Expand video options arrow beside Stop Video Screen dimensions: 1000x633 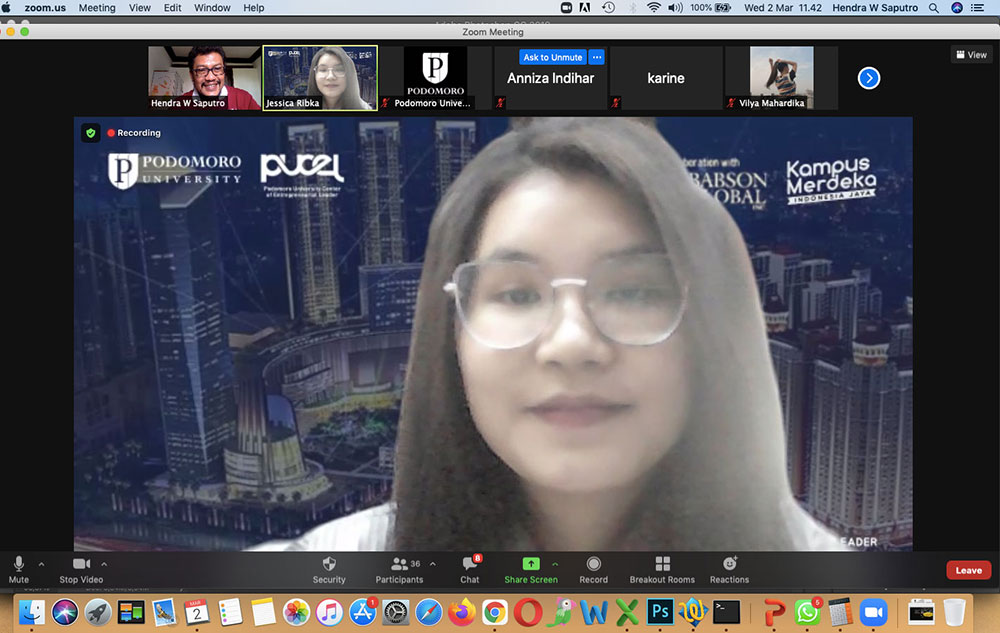pyautogui.click(x=104, y=563)
